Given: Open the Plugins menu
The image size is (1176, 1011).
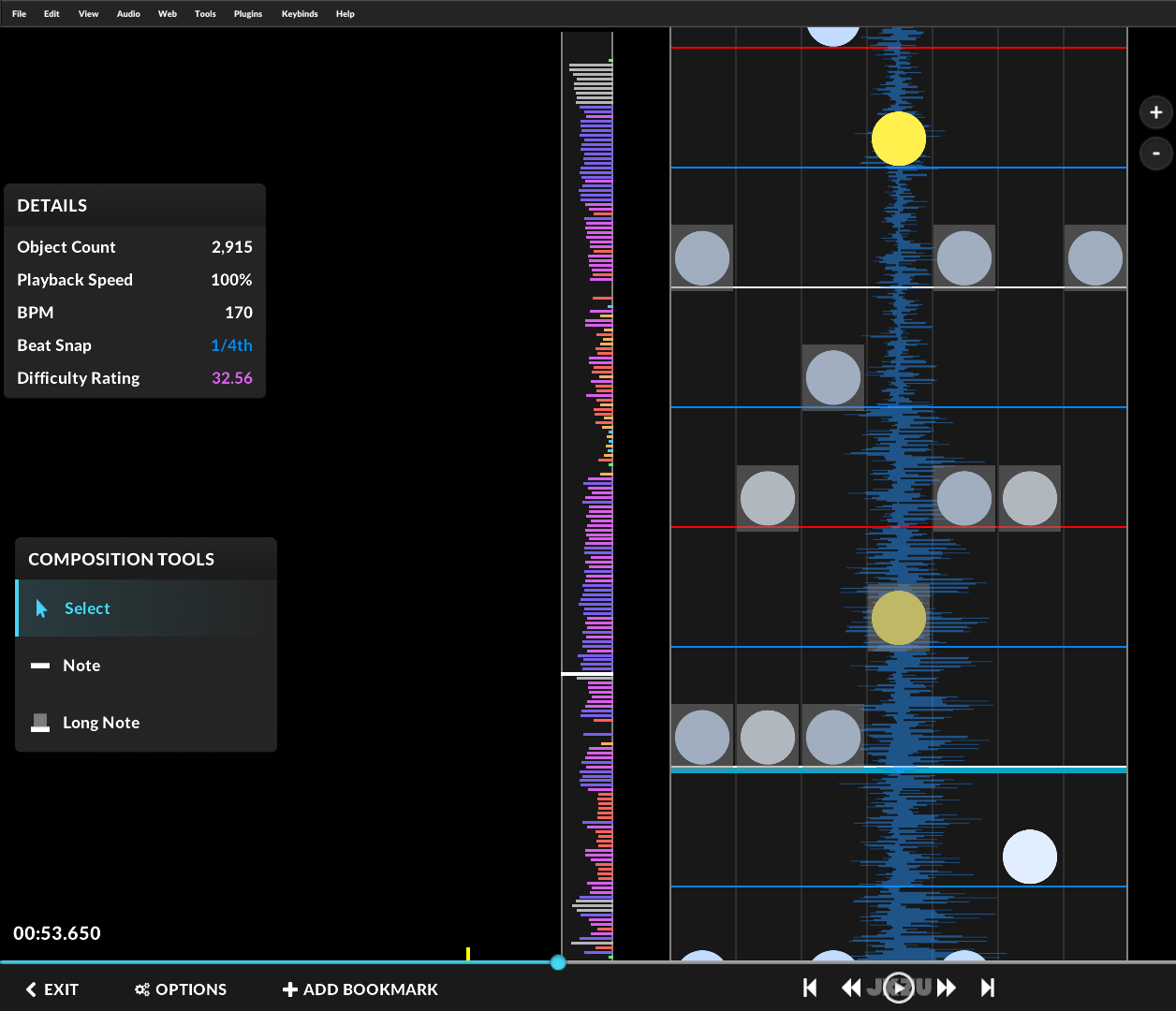Looking at the screenshot, I should pyautogui.click(x=248, y=14).
